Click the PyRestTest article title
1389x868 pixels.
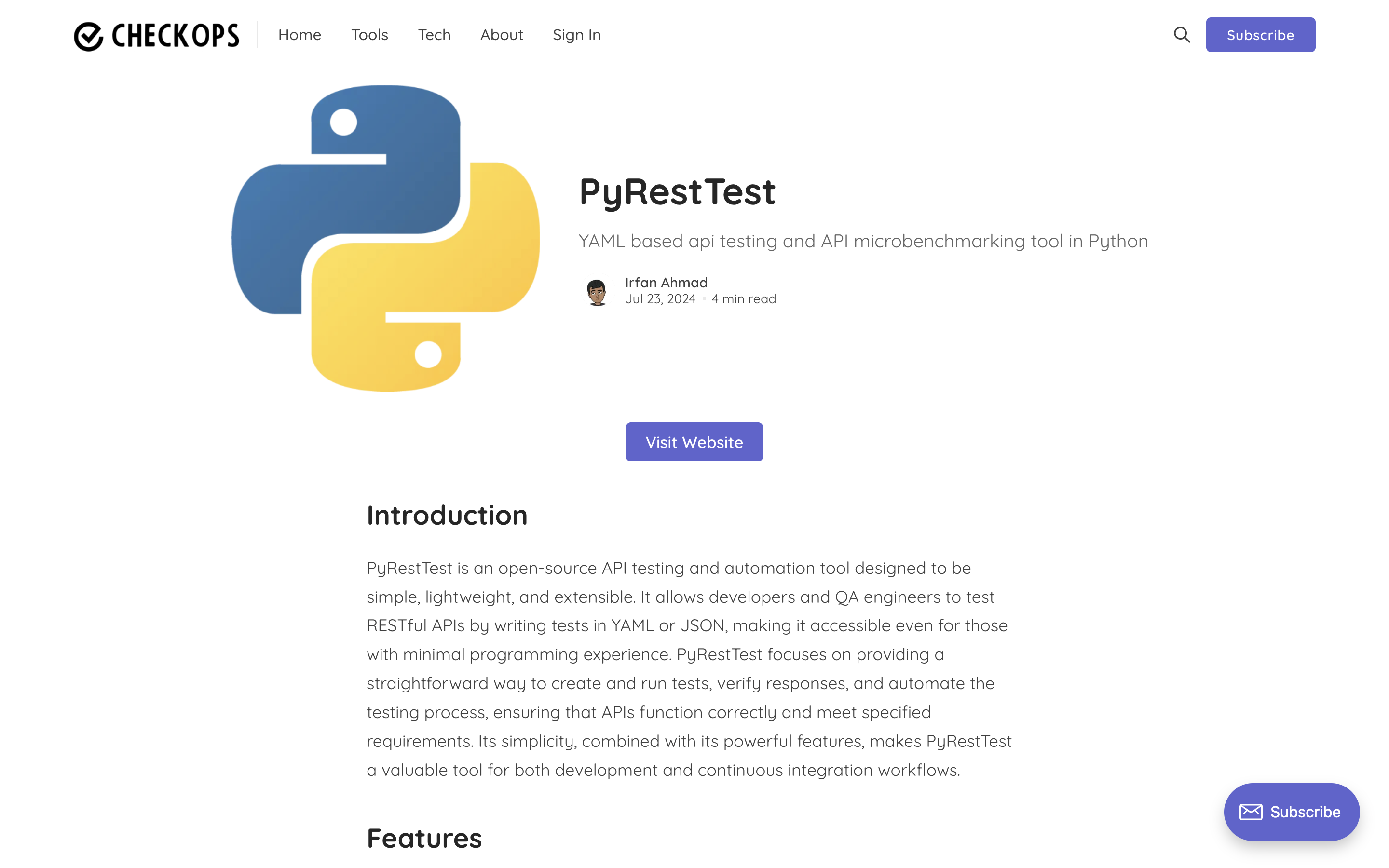[677, 192]
